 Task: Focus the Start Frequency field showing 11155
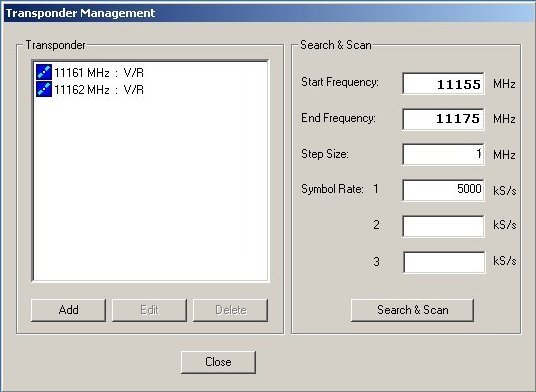[443, 83]
